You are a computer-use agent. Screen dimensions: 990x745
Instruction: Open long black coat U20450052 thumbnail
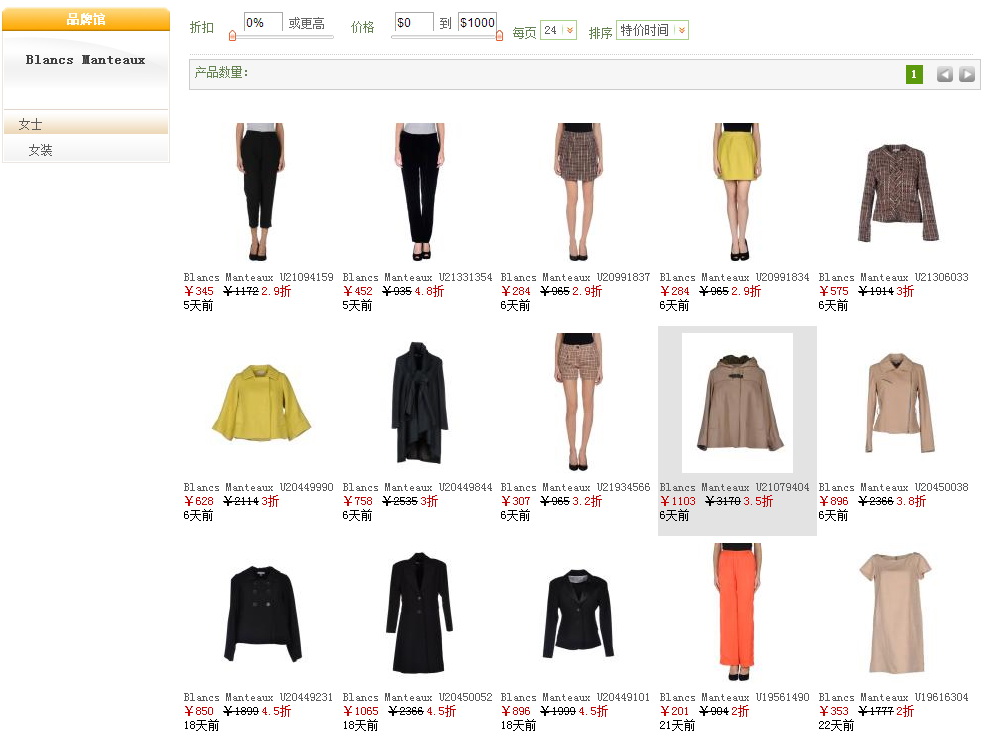(419, 613)
